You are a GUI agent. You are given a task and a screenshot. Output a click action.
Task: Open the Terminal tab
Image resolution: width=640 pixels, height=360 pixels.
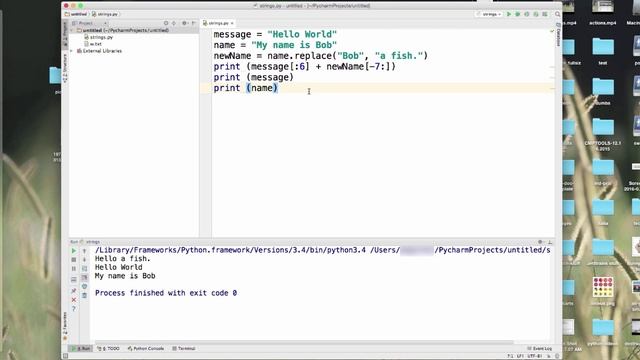coord(184,349)
